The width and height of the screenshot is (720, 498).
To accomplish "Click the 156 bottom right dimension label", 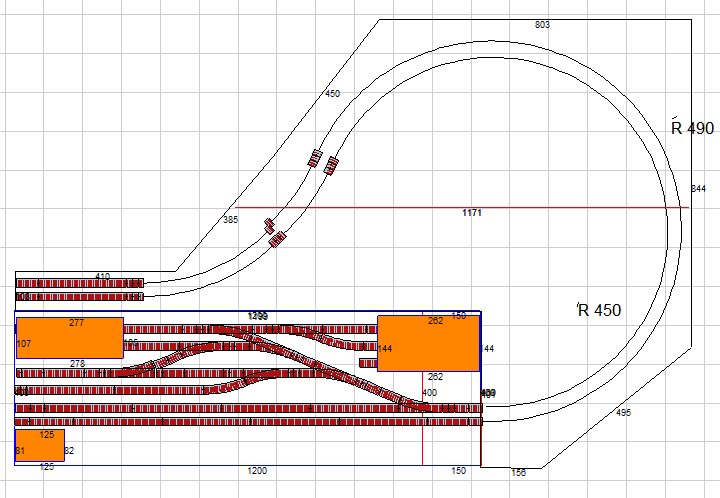I will pos(518,473).
